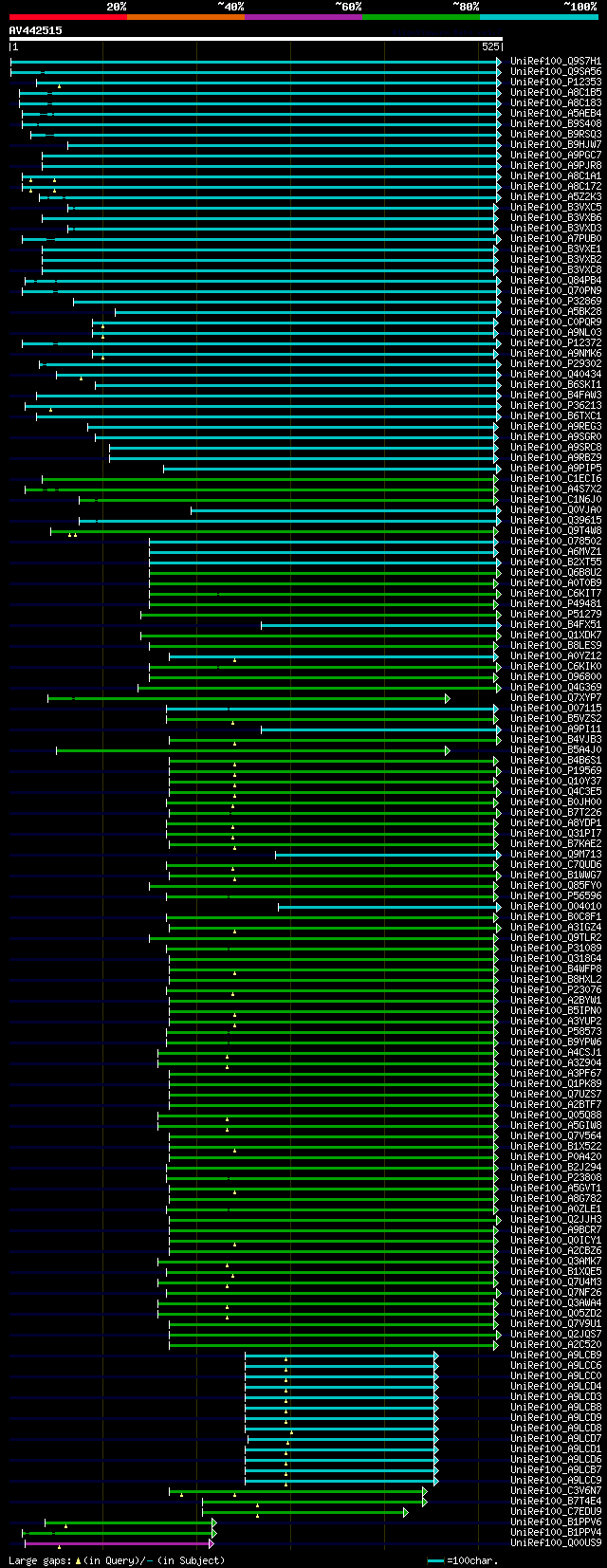Click the red 20% identity legend segment
The height and width of the screenshot is (1568, 607).
tap(67, 16)
